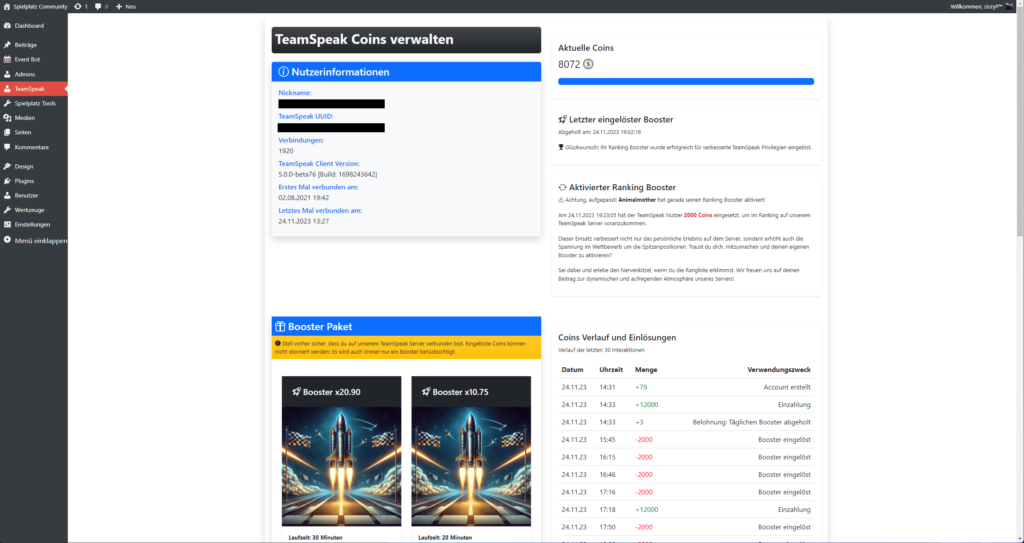
Task: Click the Verwendungszweck column header
Action: [779, 370]
